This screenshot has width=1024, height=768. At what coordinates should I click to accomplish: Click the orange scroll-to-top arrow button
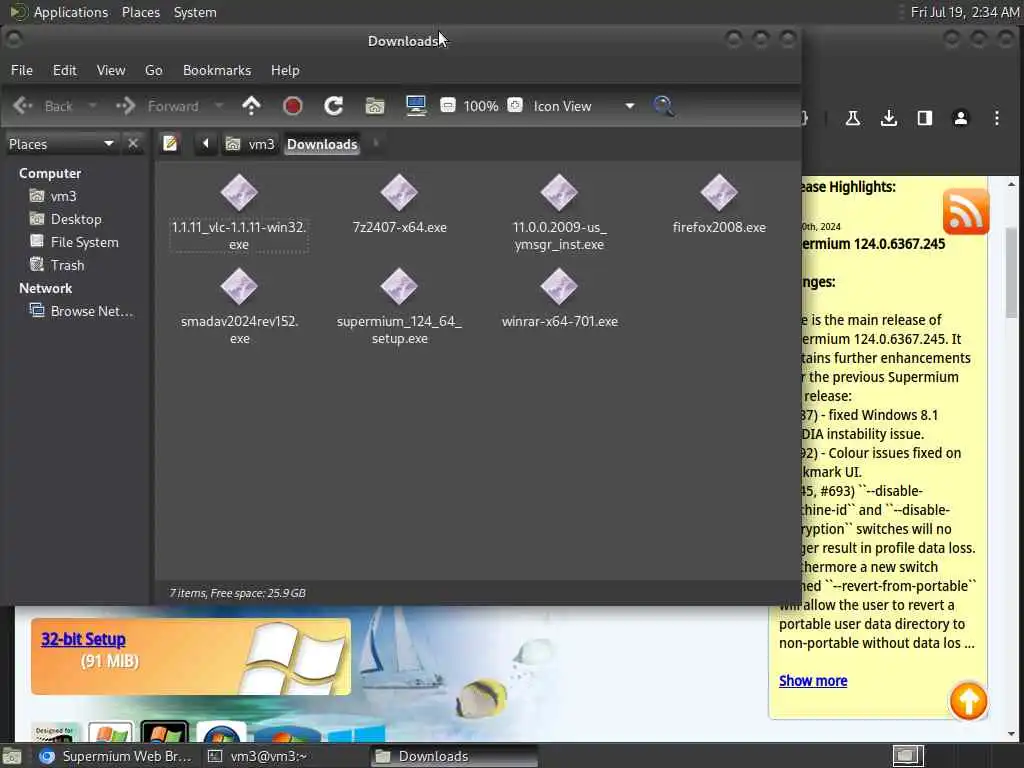968,701
